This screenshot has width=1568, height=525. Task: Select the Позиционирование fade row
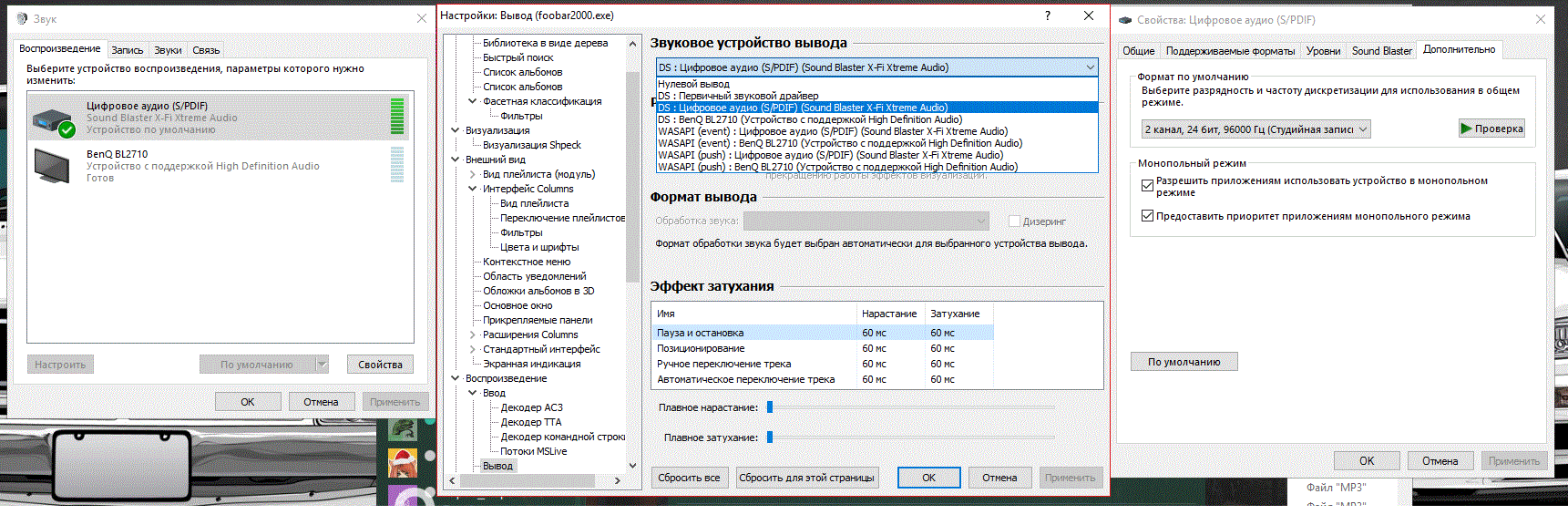[x=822, y=348]
